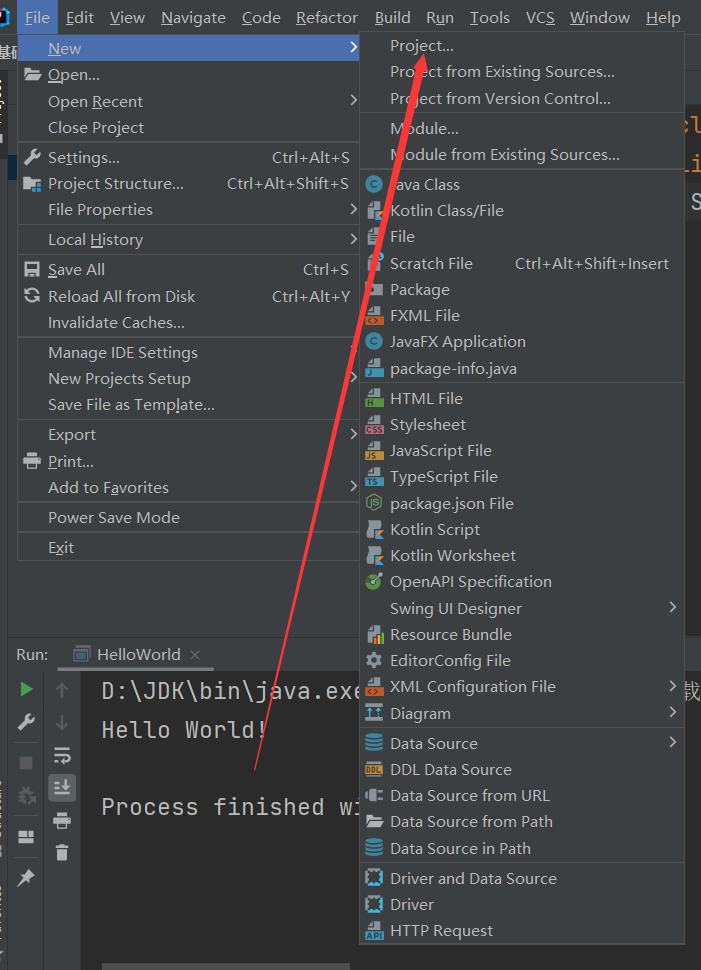Image resolution: width=701 pixels, height=970 pixels.
Task: Create an EditorConfig File
Action: [x=522, y=661]
